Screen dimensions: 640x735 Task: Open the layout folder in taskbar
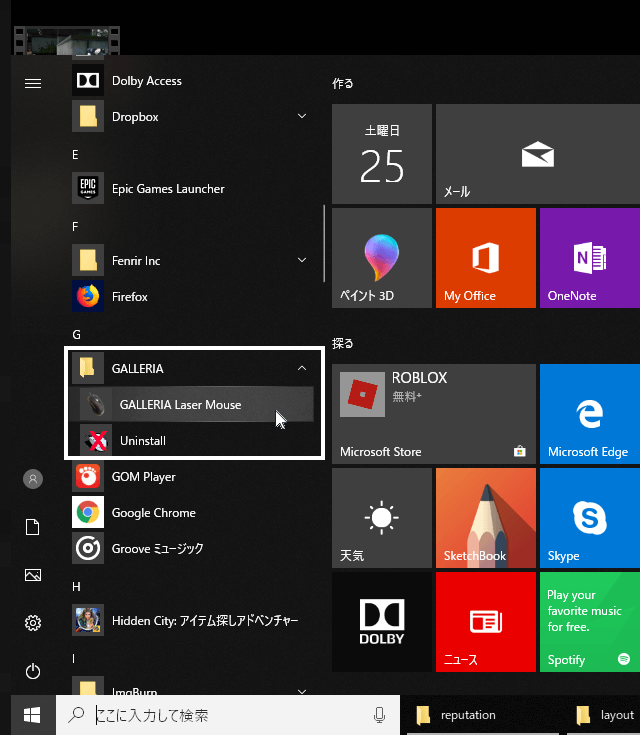(x=605, y=715)
